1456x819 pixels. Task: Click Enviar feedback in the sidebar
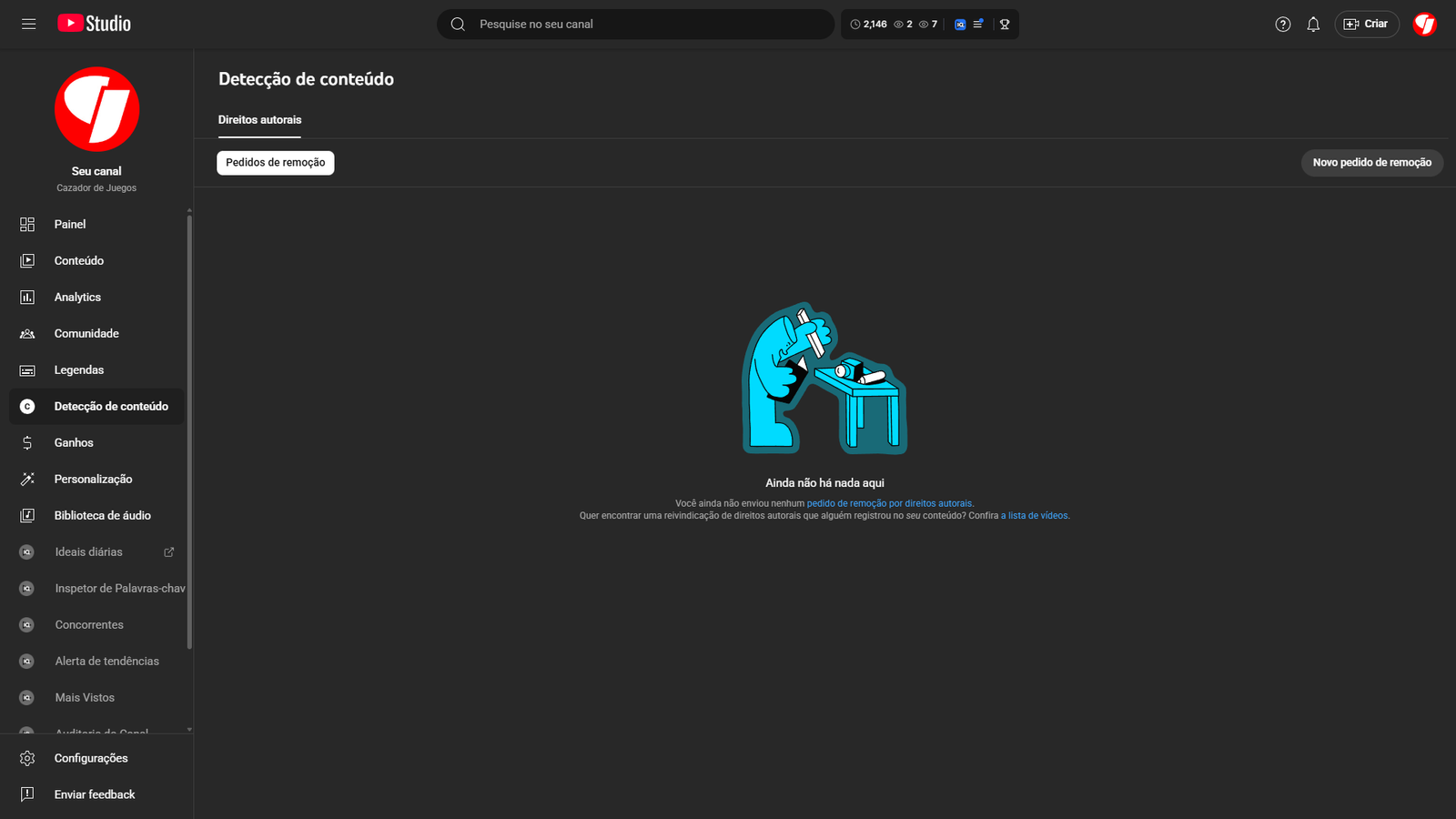tap(96, 794)
